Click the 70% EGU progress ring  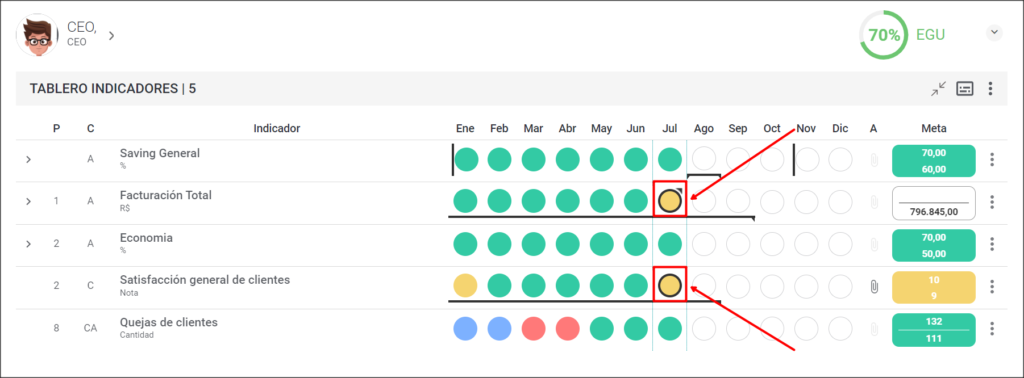[x=884, y=35]
